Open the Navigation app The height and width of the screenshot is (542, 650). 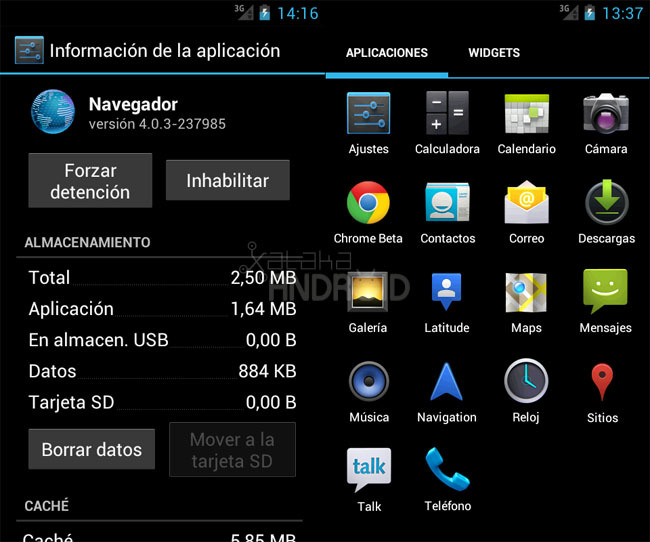coord(447,392)
